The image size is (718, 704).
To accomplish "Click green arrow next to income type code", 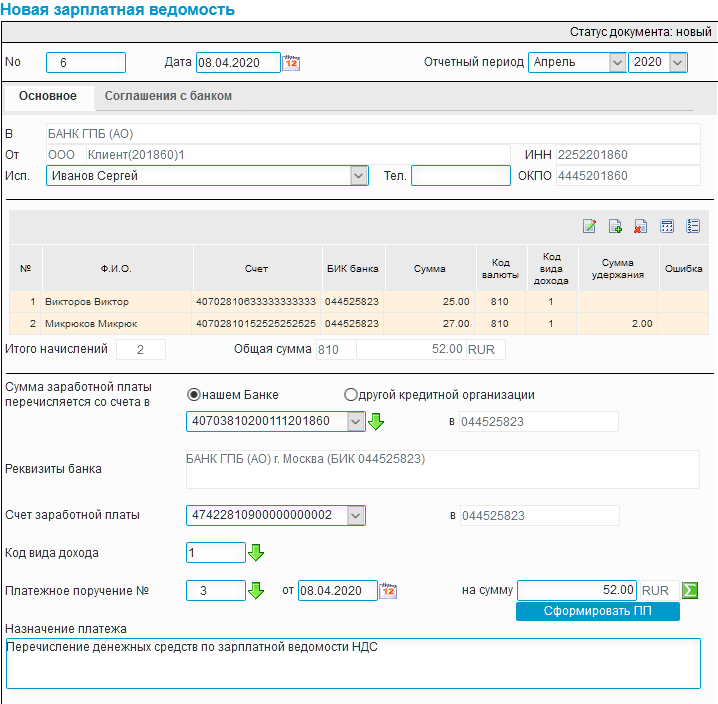I will (x=256, y=553).
